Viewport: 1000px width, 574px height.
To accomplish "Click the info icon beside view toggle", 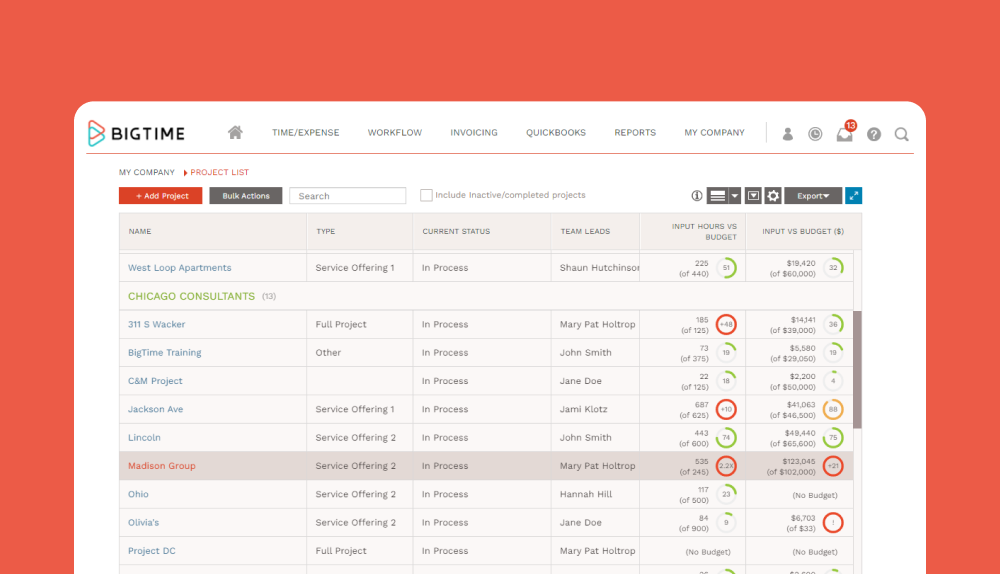I will coord(696,196).
